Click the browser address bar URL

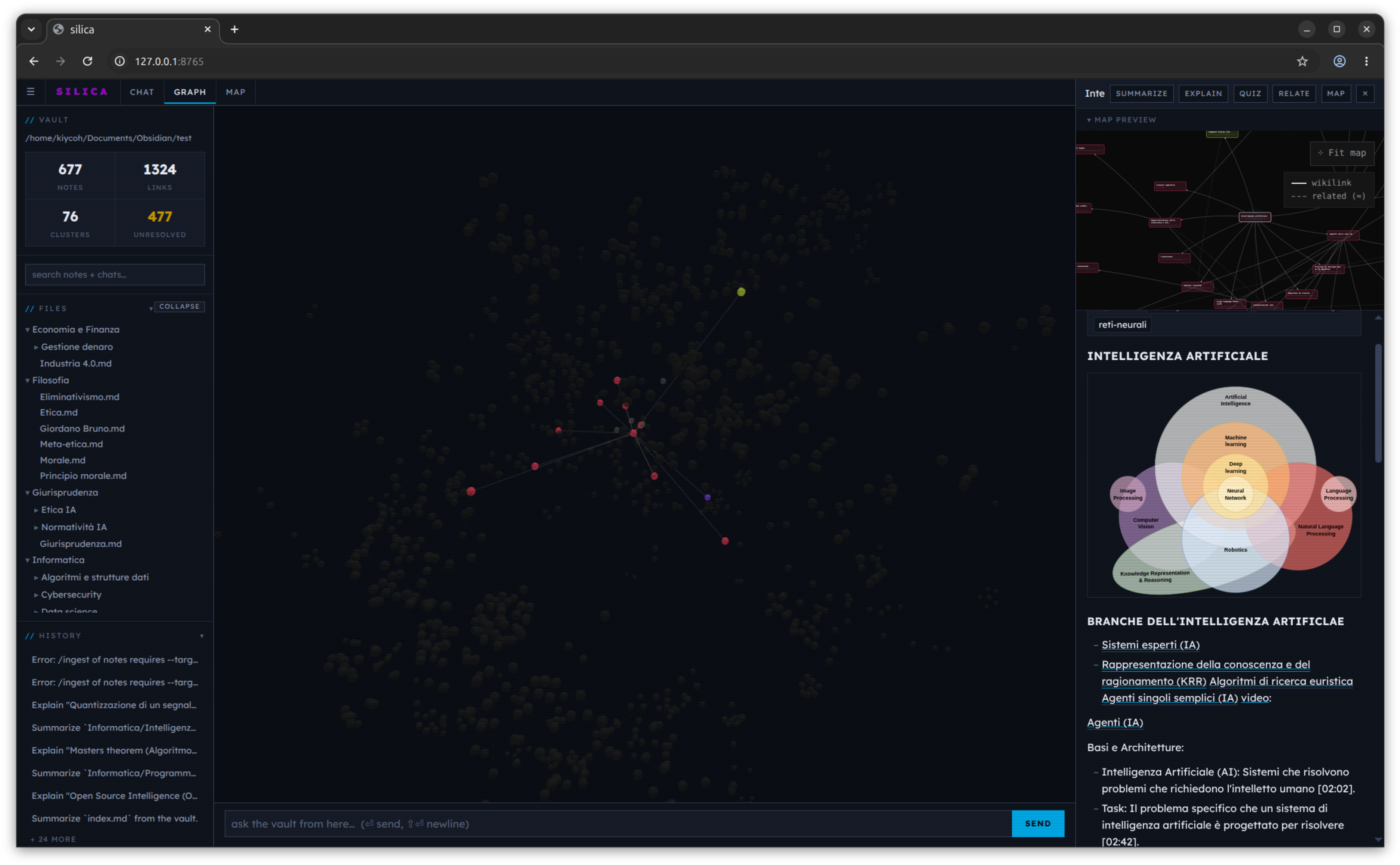click(169, 61)
